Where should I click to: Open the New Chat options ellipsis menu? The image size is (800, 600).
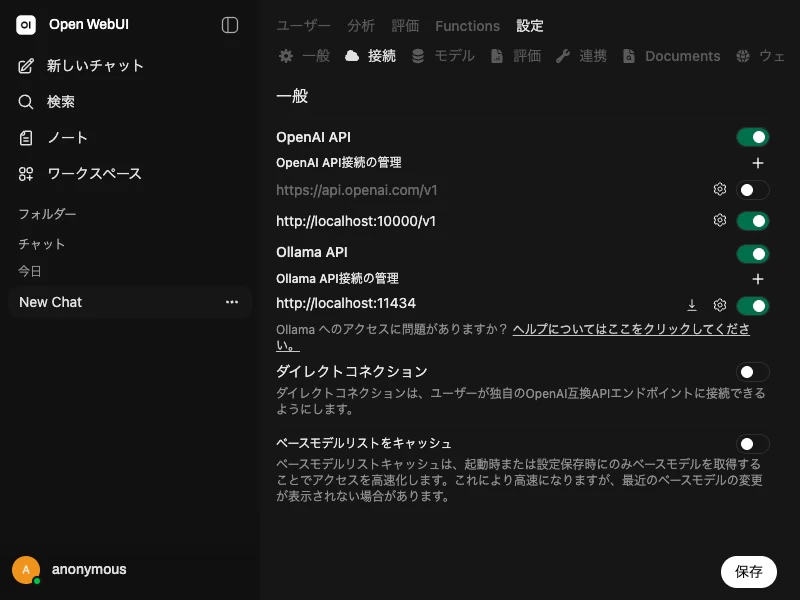click(x=232, y=302)
